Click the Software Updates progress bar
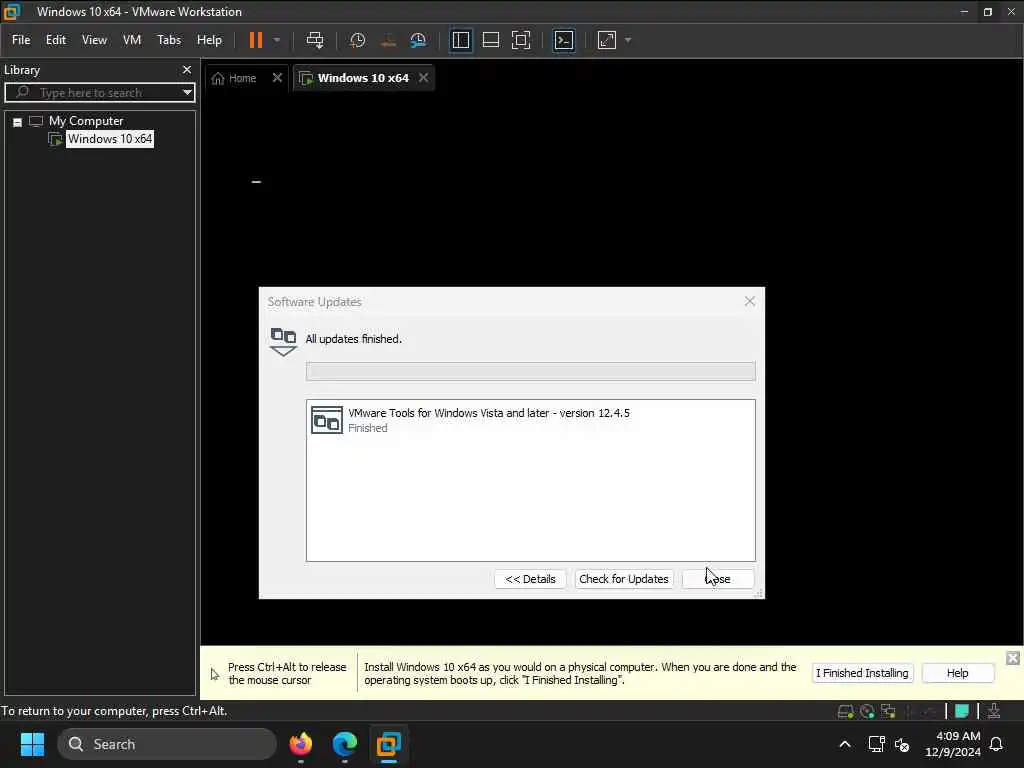The image size is (1024, 768). tap(530, 372)
